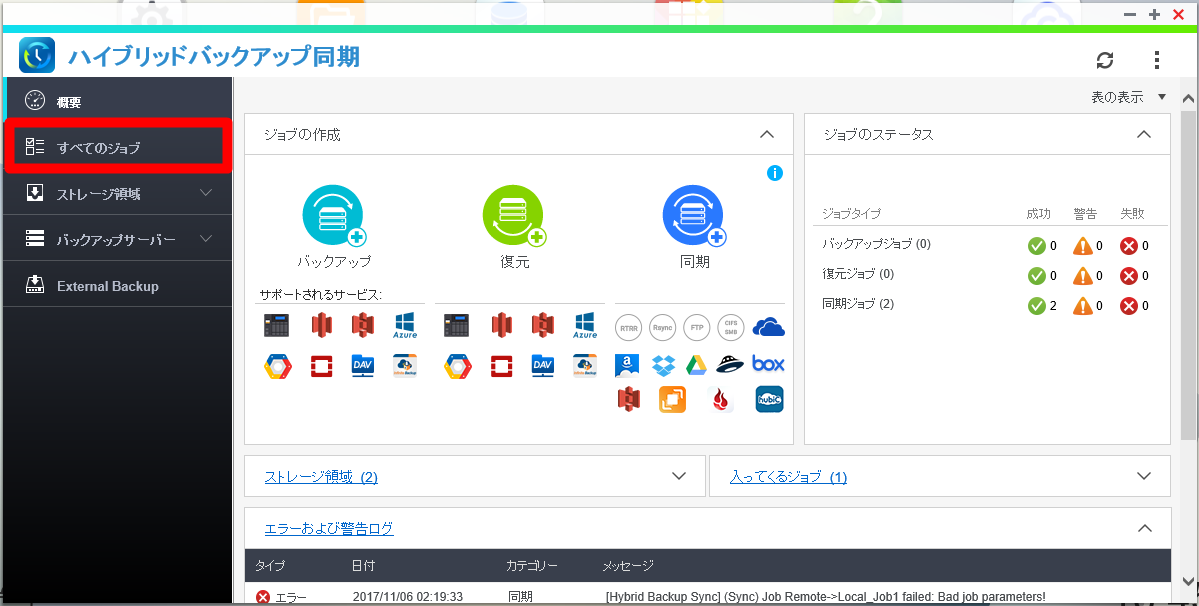Click the WebDAV icon under バックアップ services

(362, 366)
